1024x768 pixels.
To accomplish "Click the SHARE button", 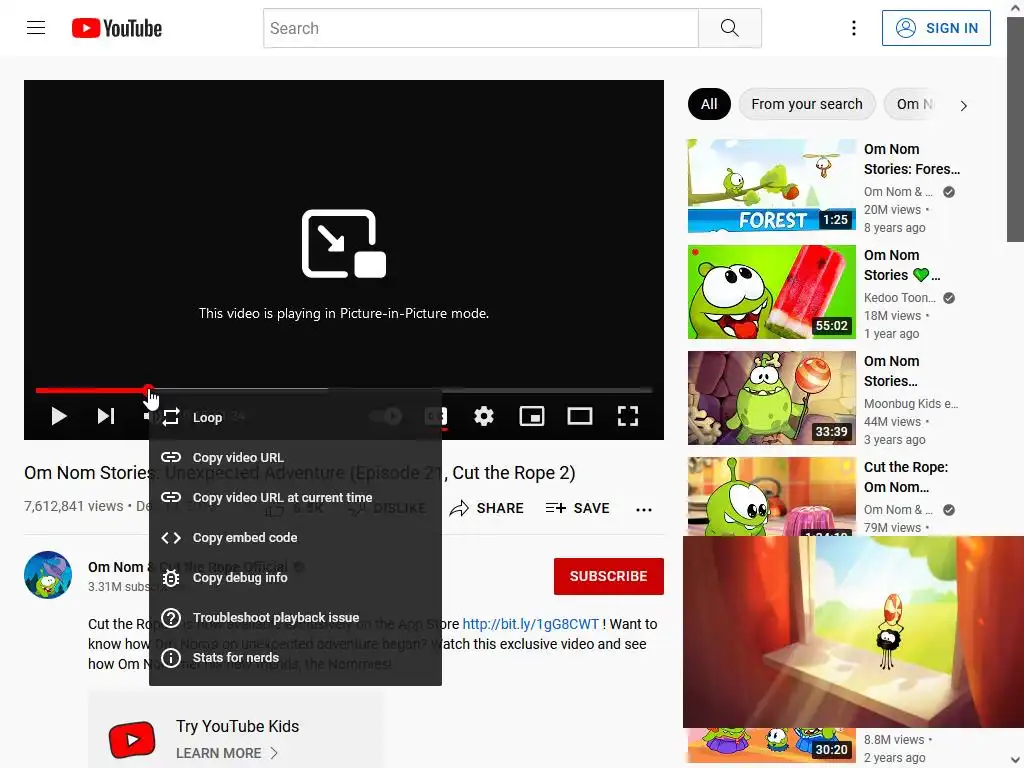I will 487,508.
